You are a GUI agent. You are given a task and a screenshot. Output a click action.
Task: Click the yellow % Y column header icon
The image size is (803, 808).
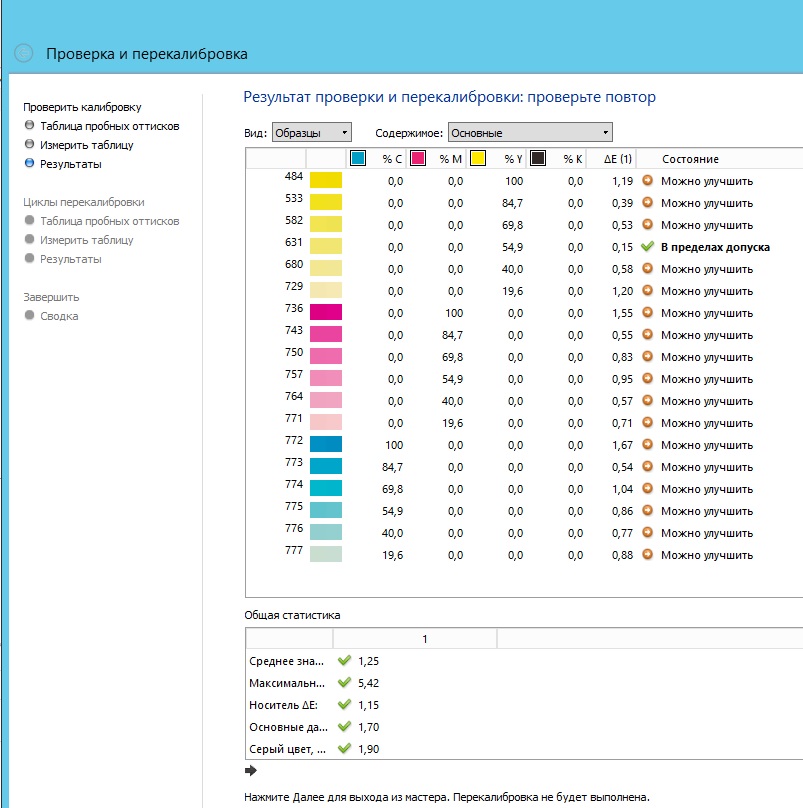(478, 159)
